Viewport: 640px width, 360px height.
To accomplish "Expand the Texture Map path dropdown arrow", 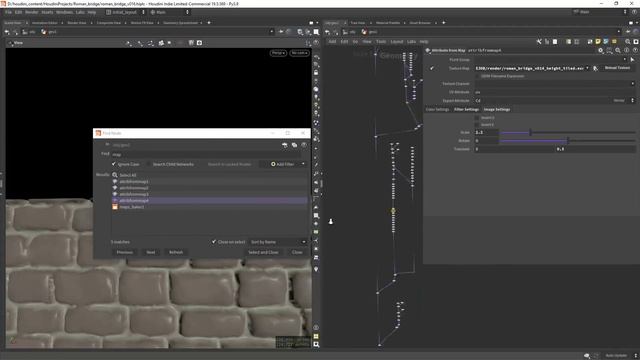I will pyautogui.click(x=587, y=68).
